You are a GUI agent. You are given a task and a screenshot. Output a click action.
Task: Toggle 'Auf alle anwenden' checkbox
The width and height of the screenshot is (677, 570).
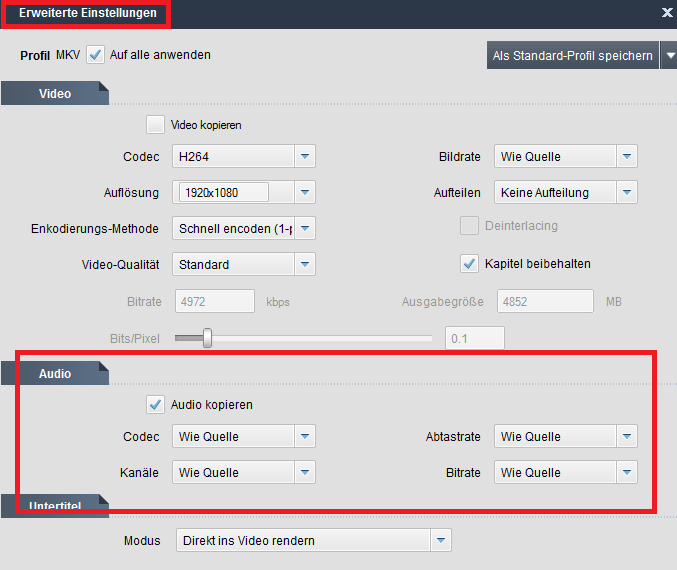(x=96, y=55)
